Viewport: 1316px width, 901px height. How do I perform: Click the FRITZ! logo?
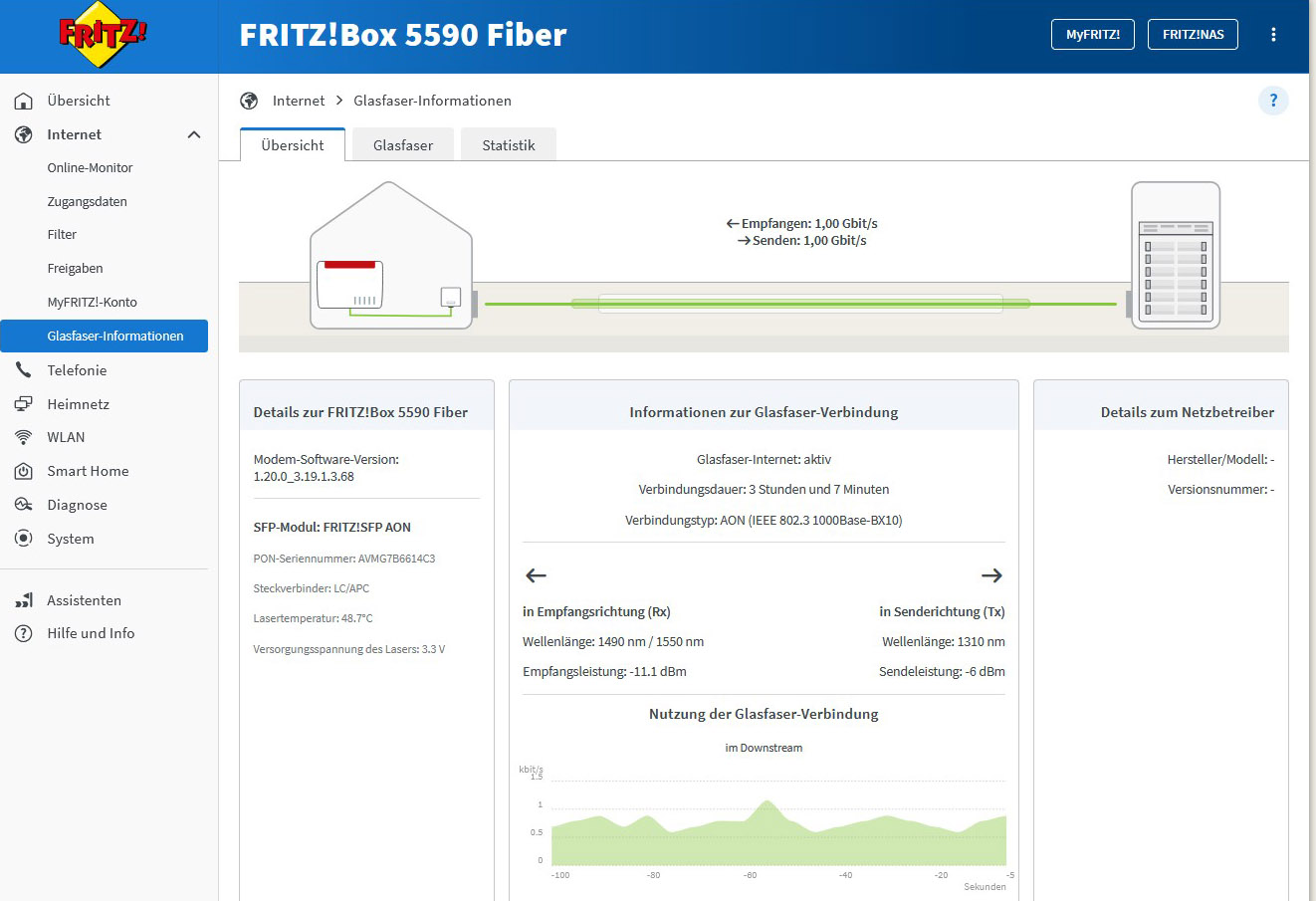[x=104, y=35]
